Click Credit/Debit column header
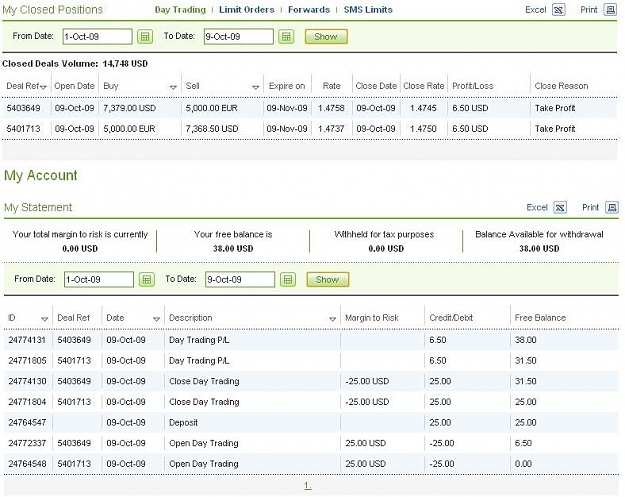This screenshot has height=497, width=625. pyautogui.click(x=451, y=318)
